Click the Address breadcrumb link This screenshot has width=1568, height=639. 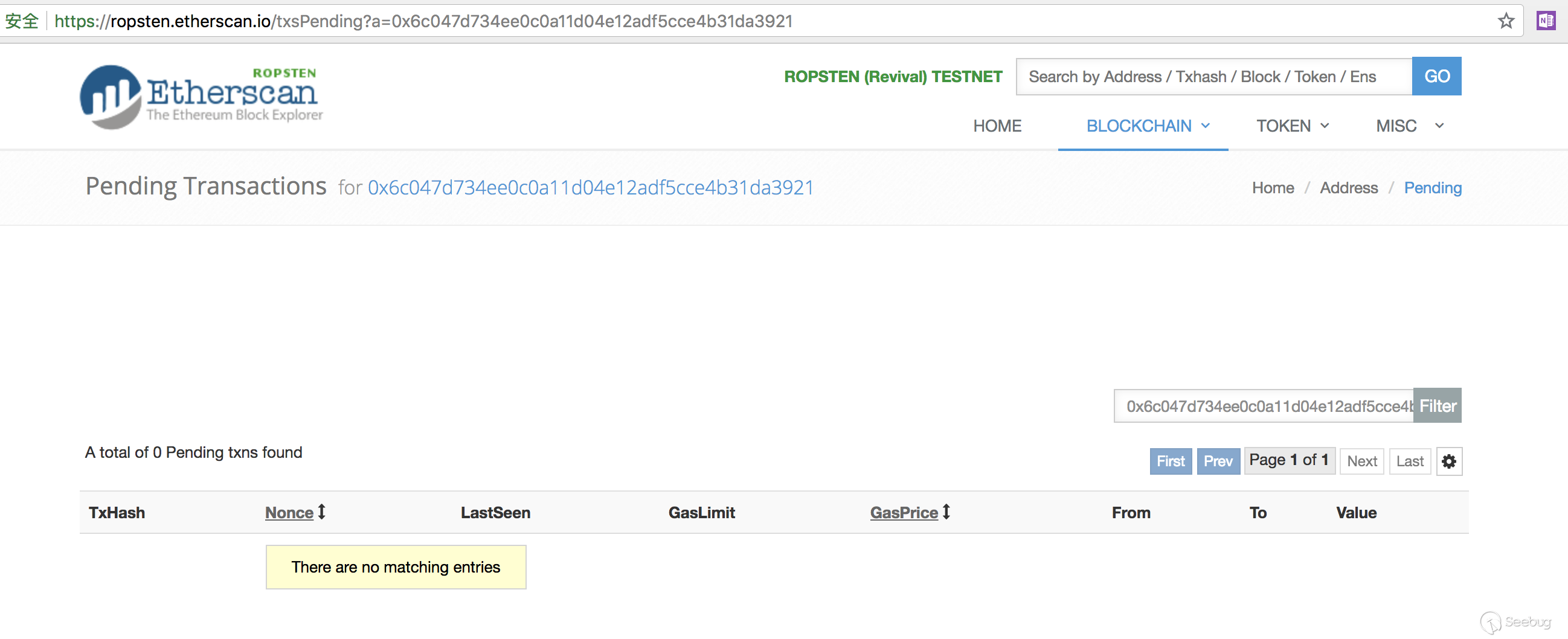[x=1348, y=188]
